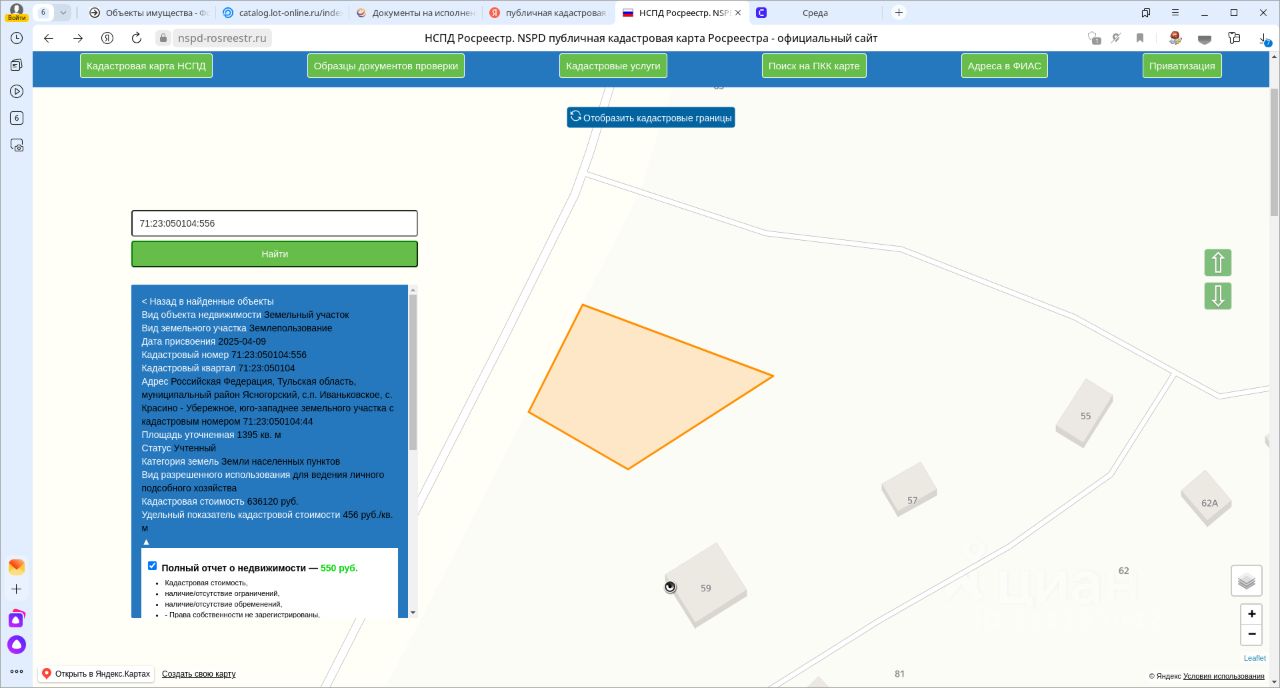
Task: Switch to 'Объекты имущества' tab
Action: pos(148,13)
